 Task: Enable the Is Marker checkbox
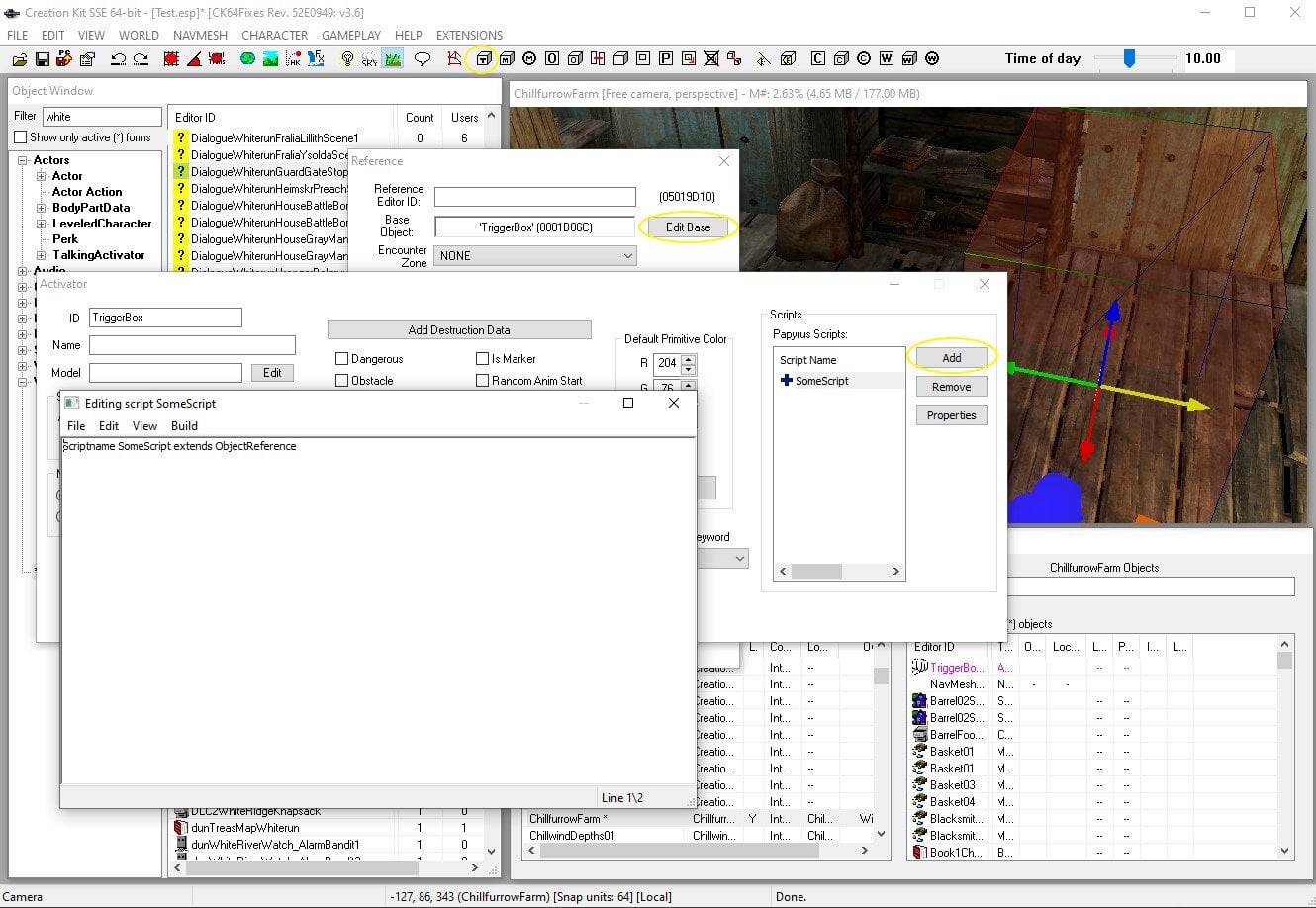pyautogui.click(x=483, y=359)
